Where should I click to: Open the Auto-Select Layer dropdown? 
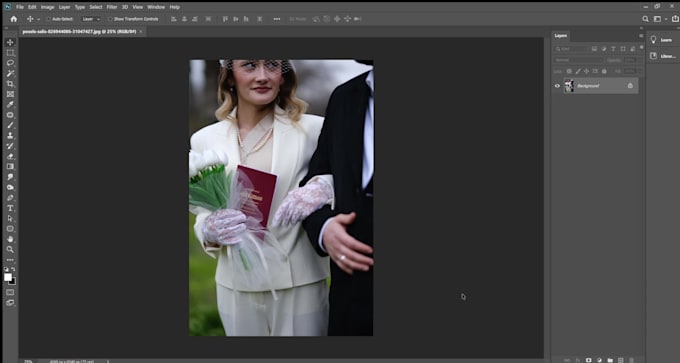coord(91,19)
